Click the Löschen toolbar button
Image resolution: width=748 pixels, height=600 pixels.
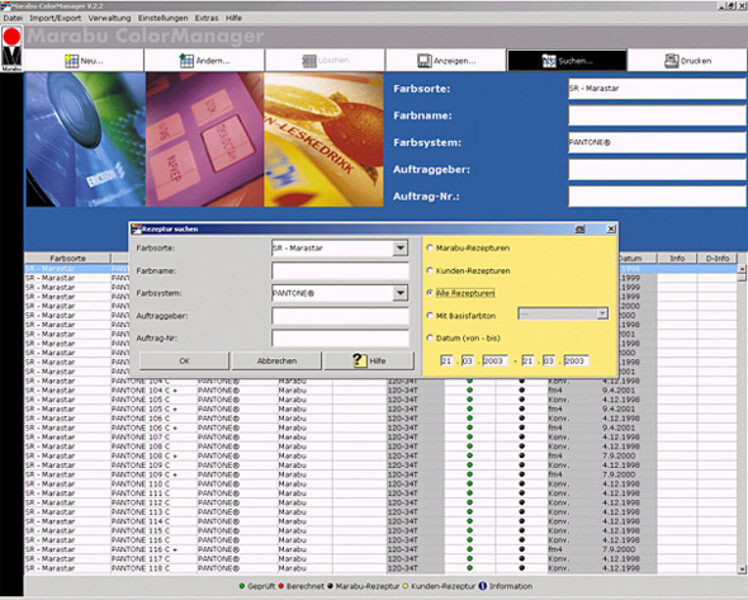click(x=325, y=61)
